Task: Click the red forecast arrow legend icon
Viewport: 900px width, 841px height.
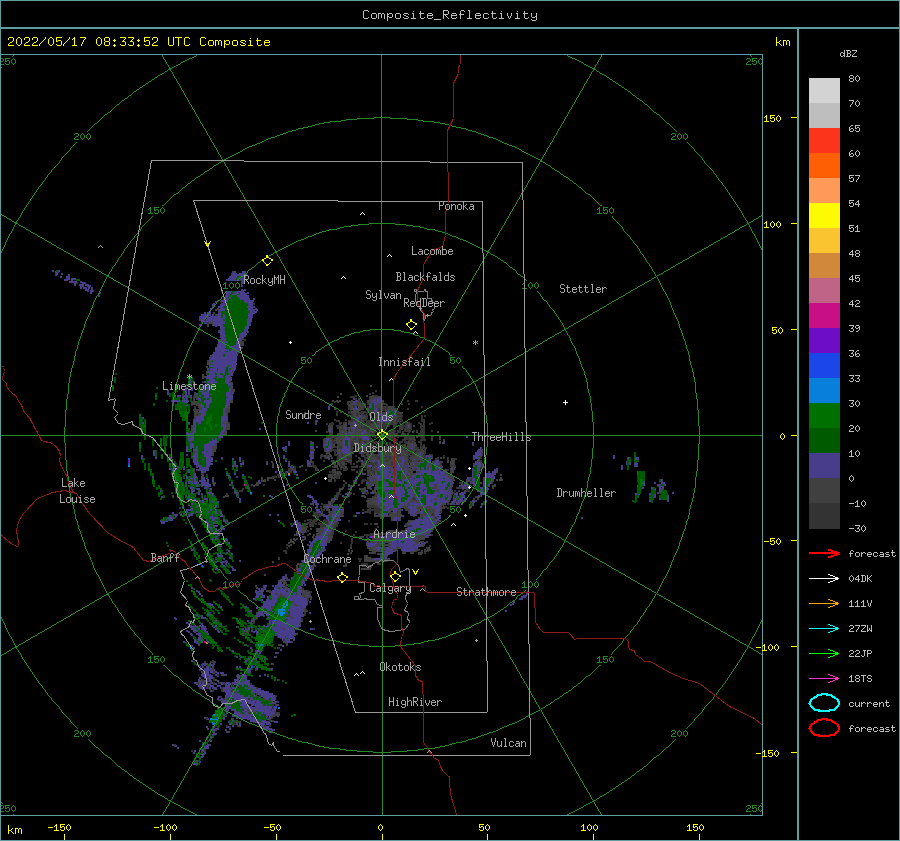Action: 824,553
